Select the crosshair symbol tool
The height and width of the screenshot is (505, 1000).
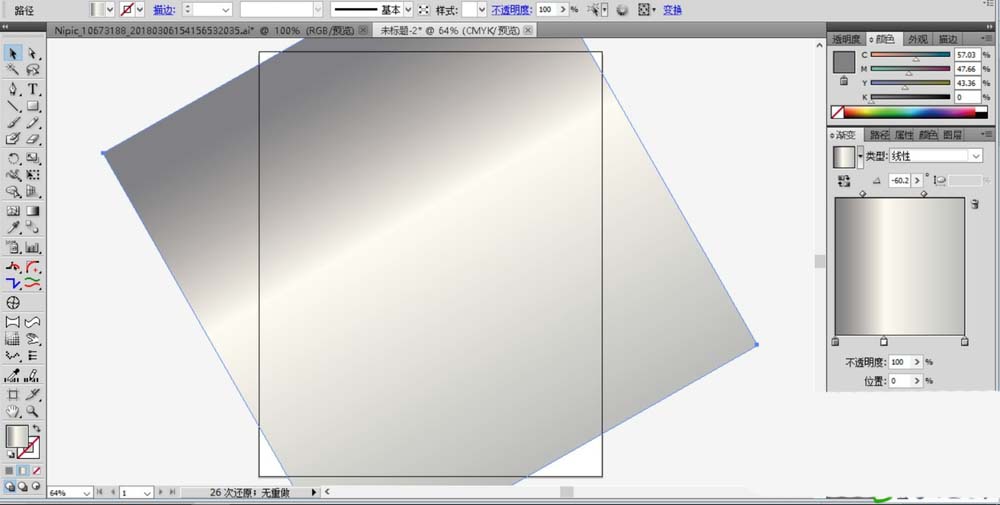(13, 302)
